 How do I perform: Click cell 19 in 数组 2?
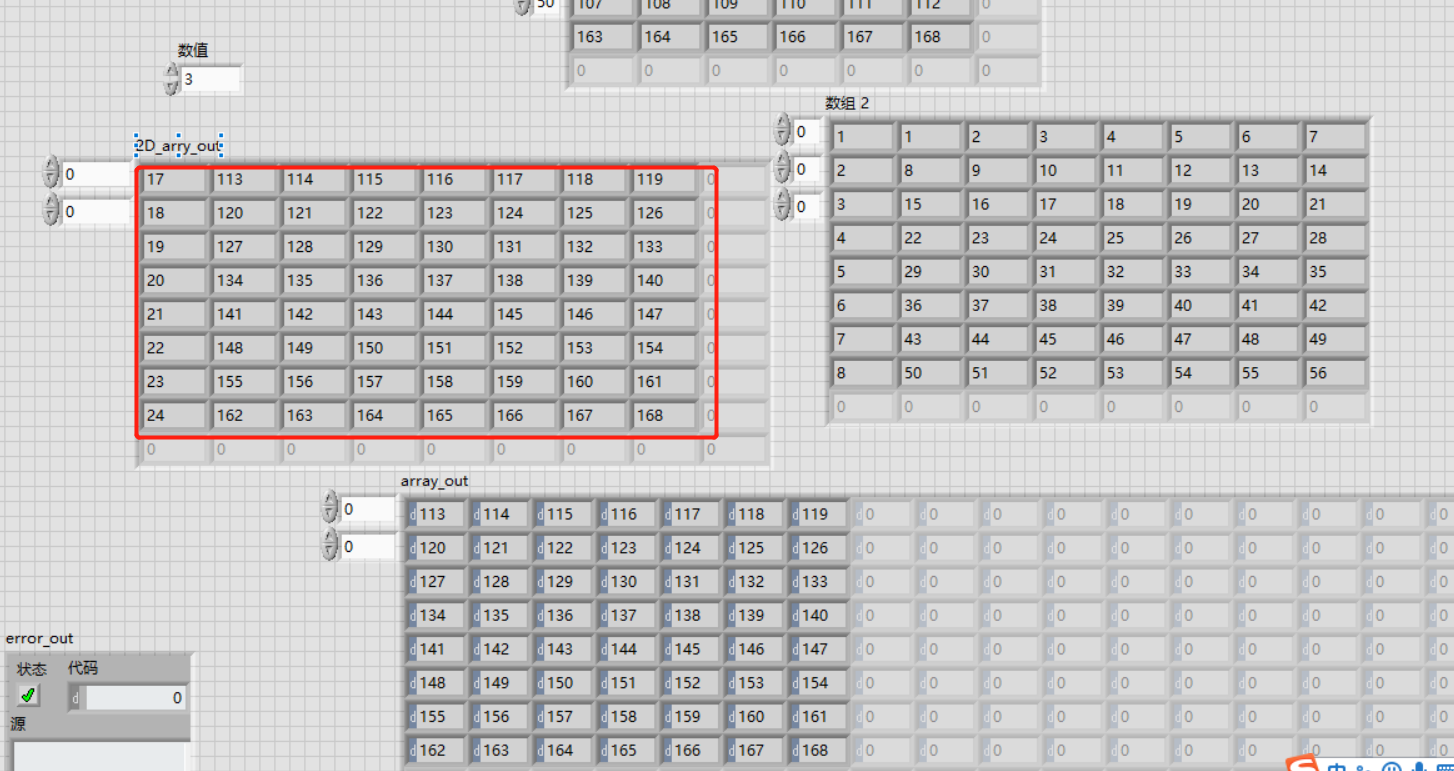(1200, 204)
